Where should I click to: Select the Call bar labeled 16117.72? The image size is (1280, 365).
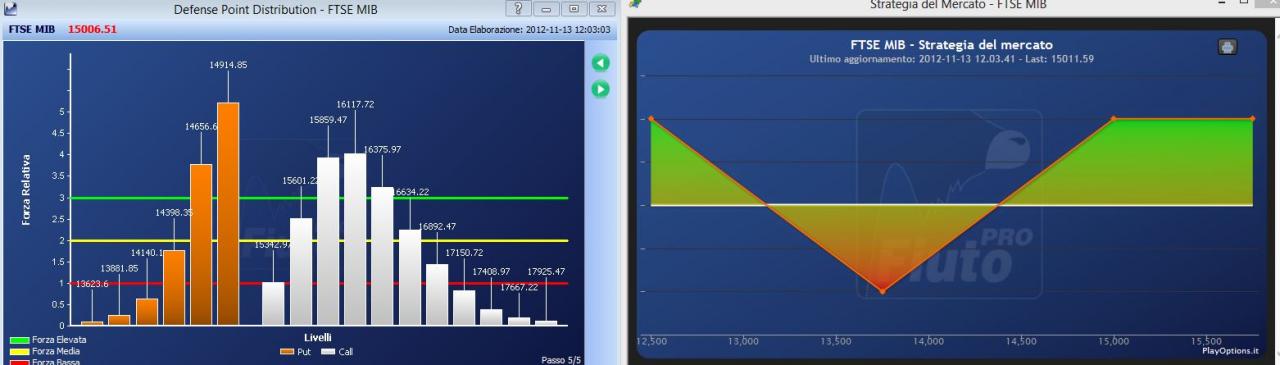point(355,239)
